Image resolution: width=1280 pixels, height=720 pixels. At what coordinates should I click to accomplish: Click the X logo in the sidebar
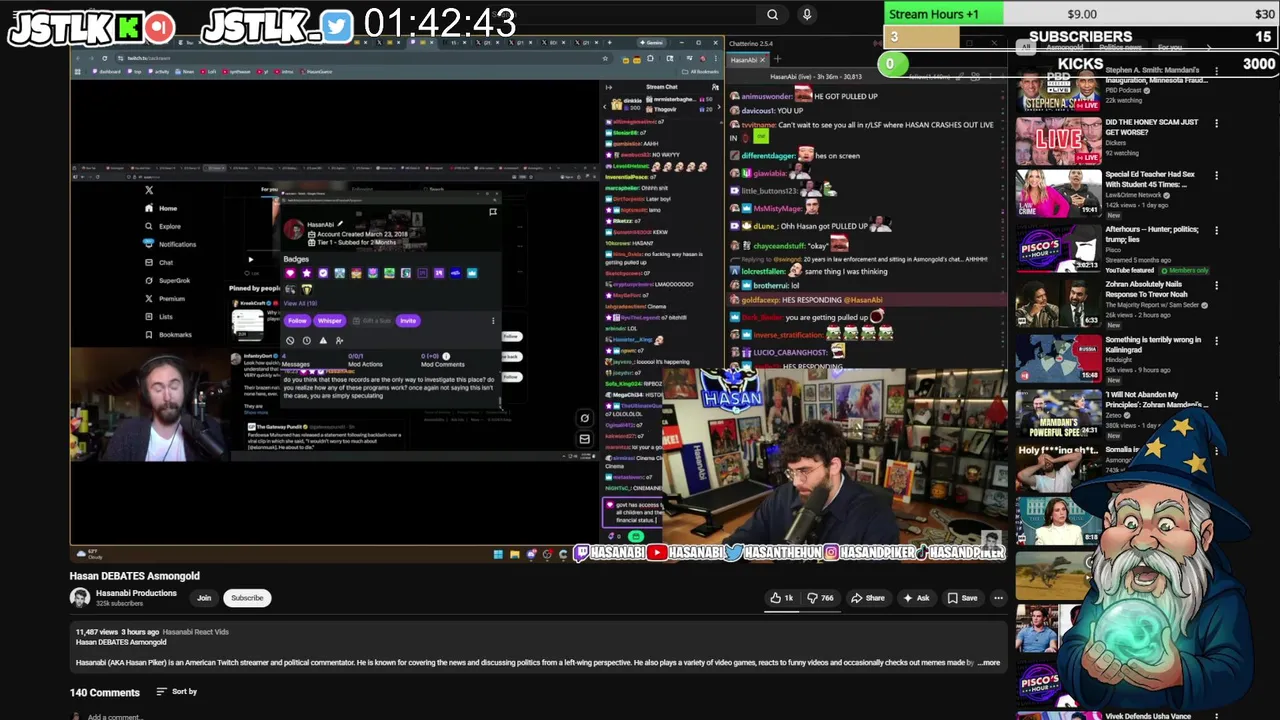click(x=149, y=190)
